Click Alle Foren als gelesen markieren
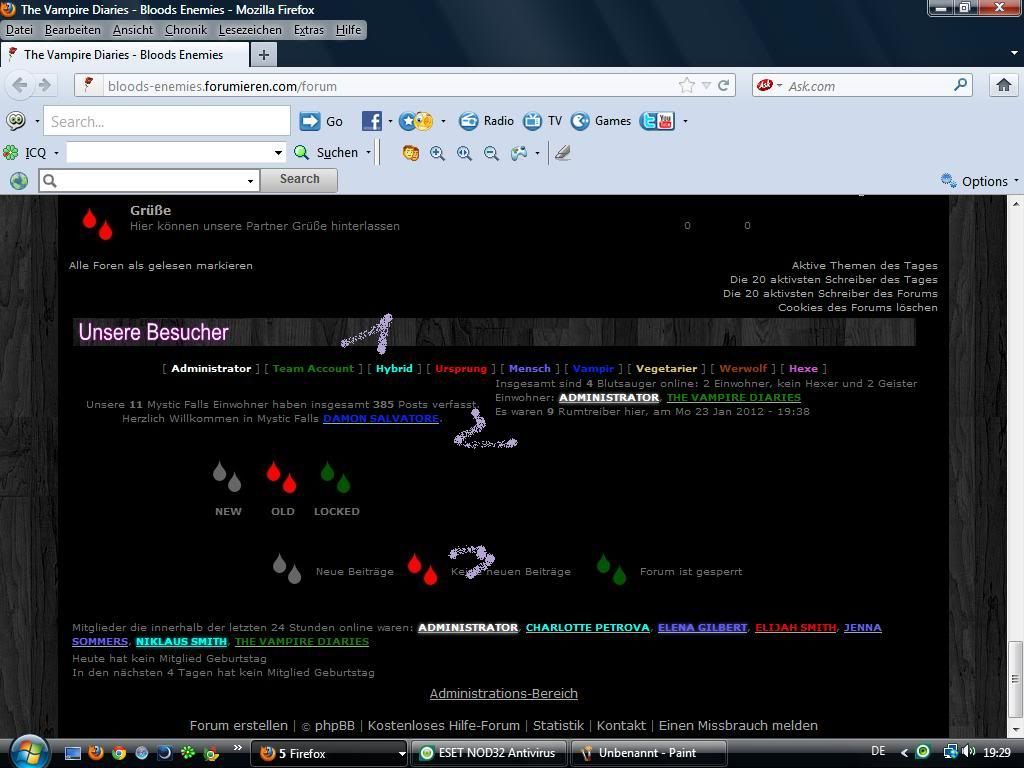This screenshot has width=1024, height=768. pyautogui.click(x=161, y=265)
